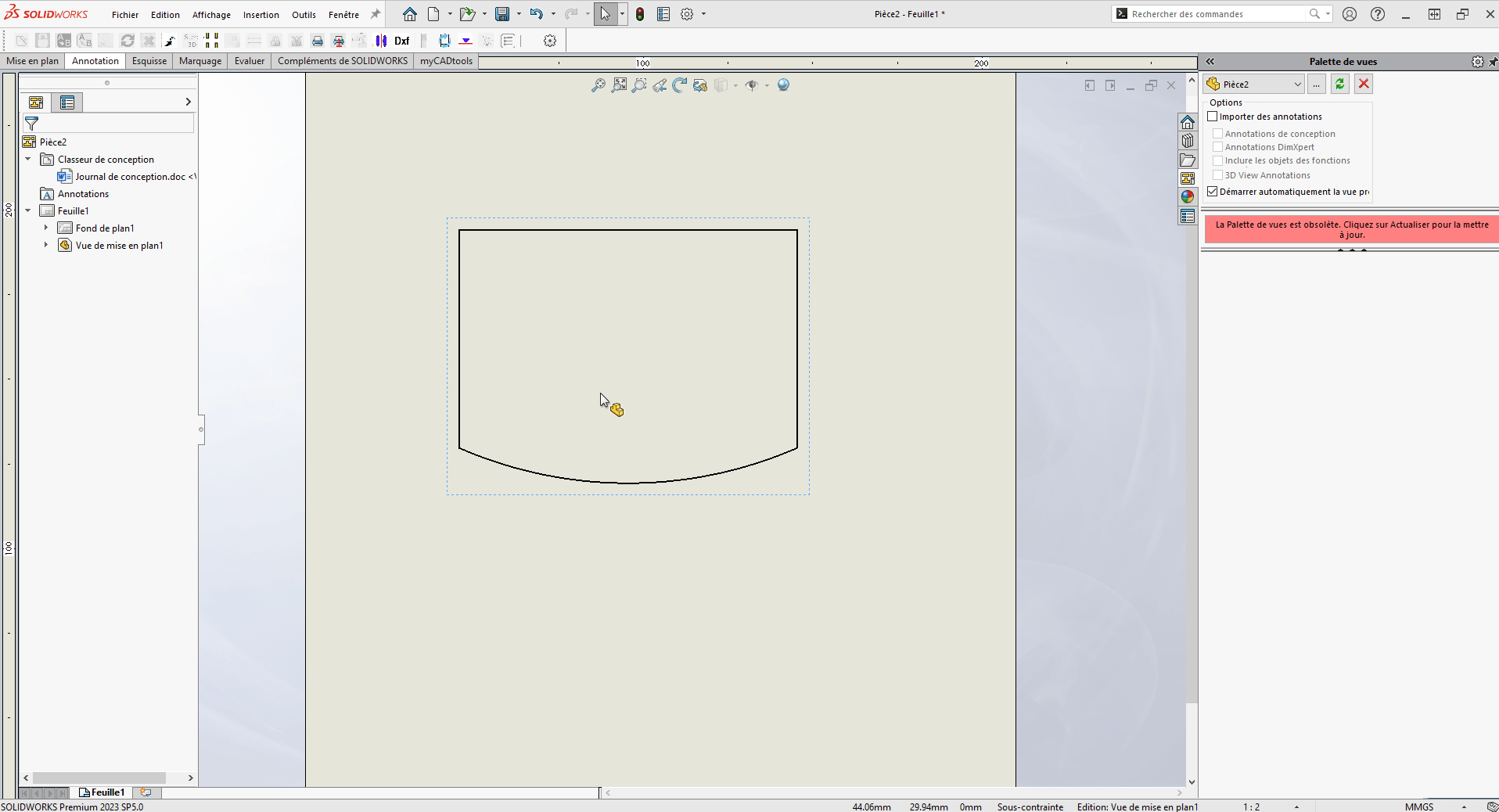Tick the Annotations de conception checkbox
The image size is (1499, 812).
pyautogui.click(x=1217, y=134)
